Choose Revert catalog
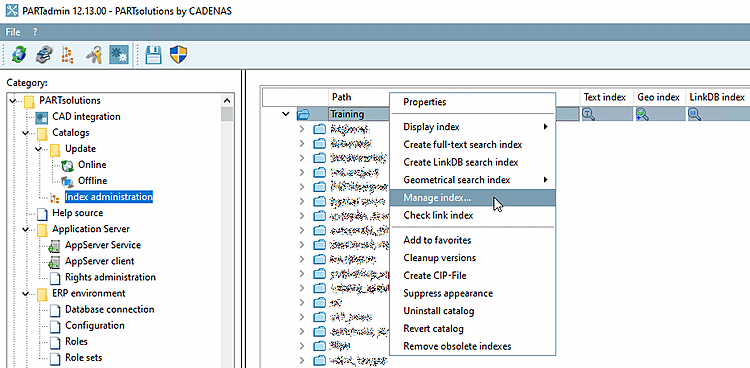Viewport: 750px width, 368px height. (x=473, y=329)
